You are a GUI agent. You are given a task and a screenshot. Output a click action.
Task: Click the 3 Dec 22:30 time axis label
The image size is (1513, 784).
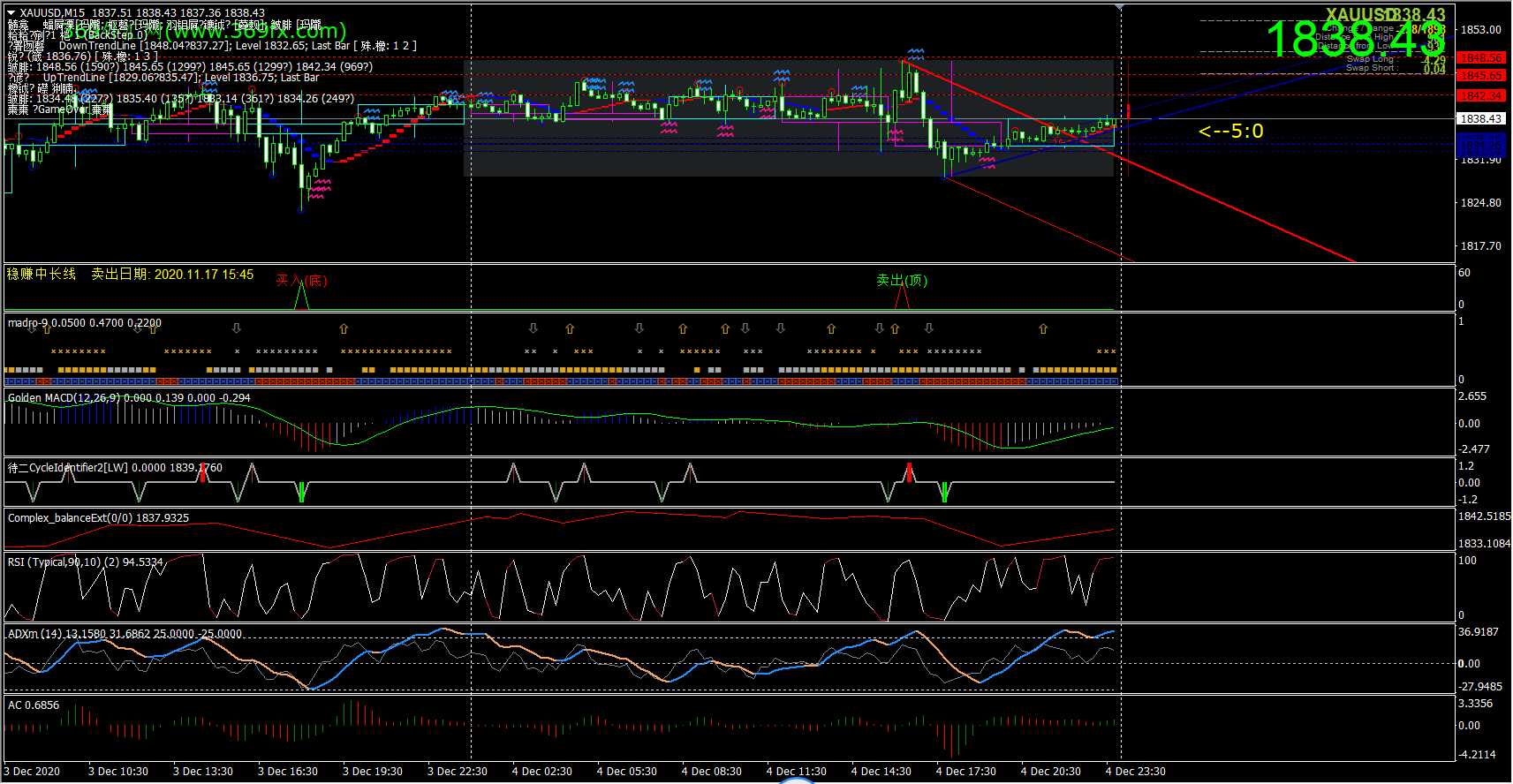tap(458, 772)
